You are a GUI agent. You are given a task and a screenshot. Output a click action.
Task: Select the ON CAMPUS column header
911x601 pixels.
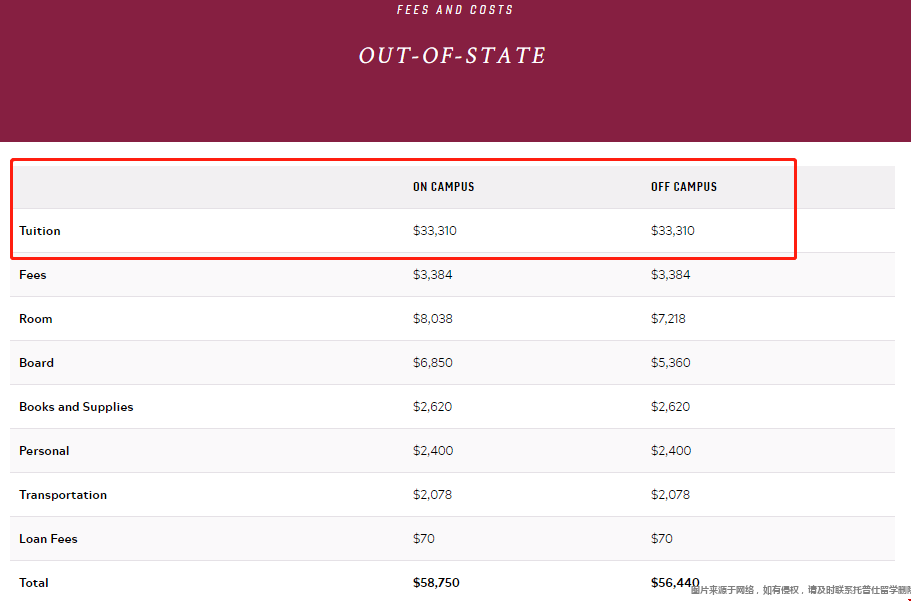(x=443, y=187)
